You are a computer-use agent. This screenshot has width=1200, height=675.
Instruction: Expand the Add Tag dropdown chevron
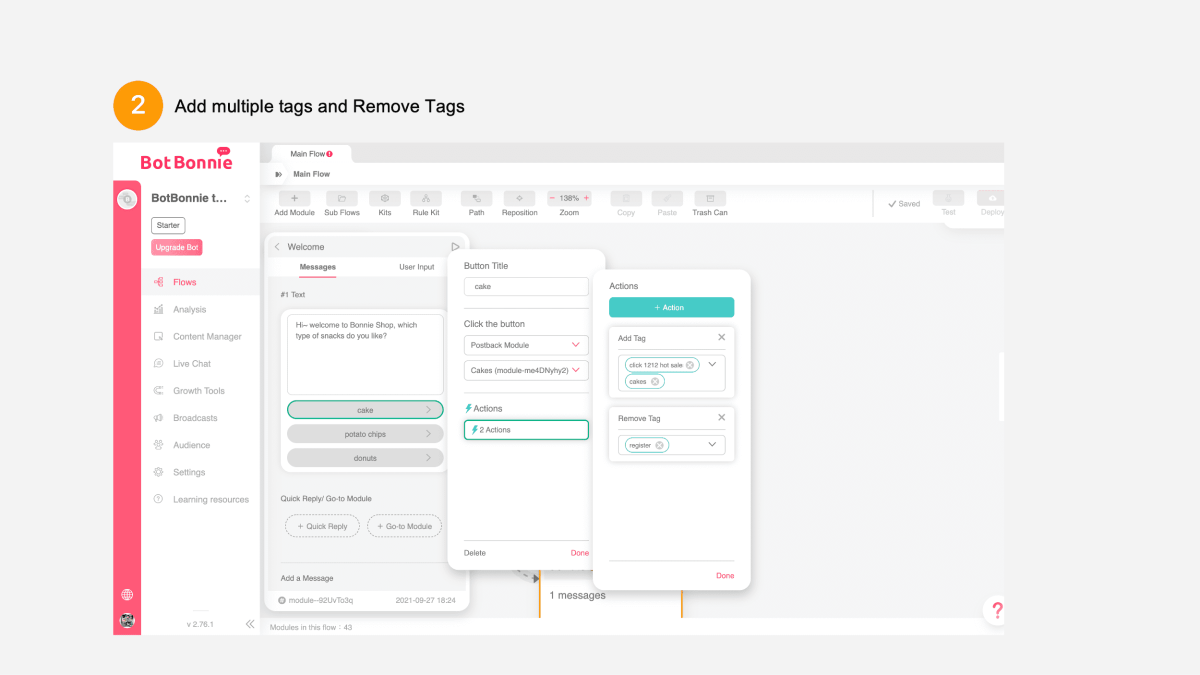pyautogui.click(x=713, y=365)
